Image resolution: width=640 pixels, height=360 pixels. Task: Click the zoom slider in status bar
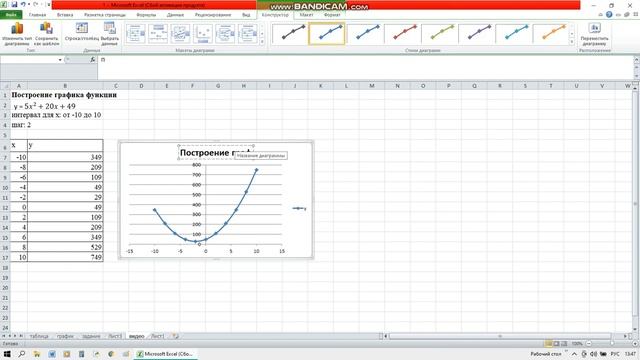click(x=611, y=344)
